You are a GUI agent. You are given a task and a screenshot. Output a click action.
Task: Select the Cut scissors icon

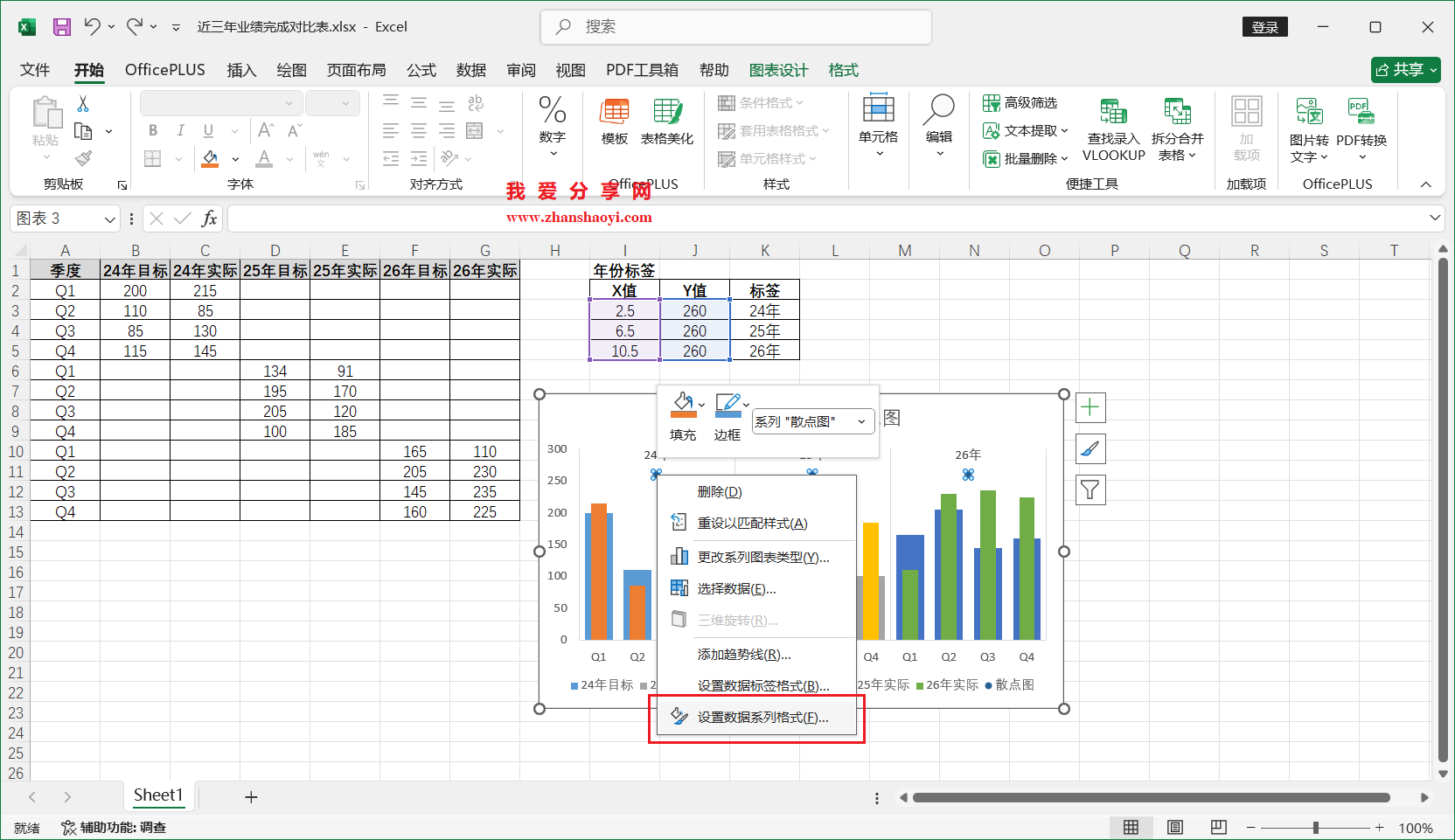[83, 103]
